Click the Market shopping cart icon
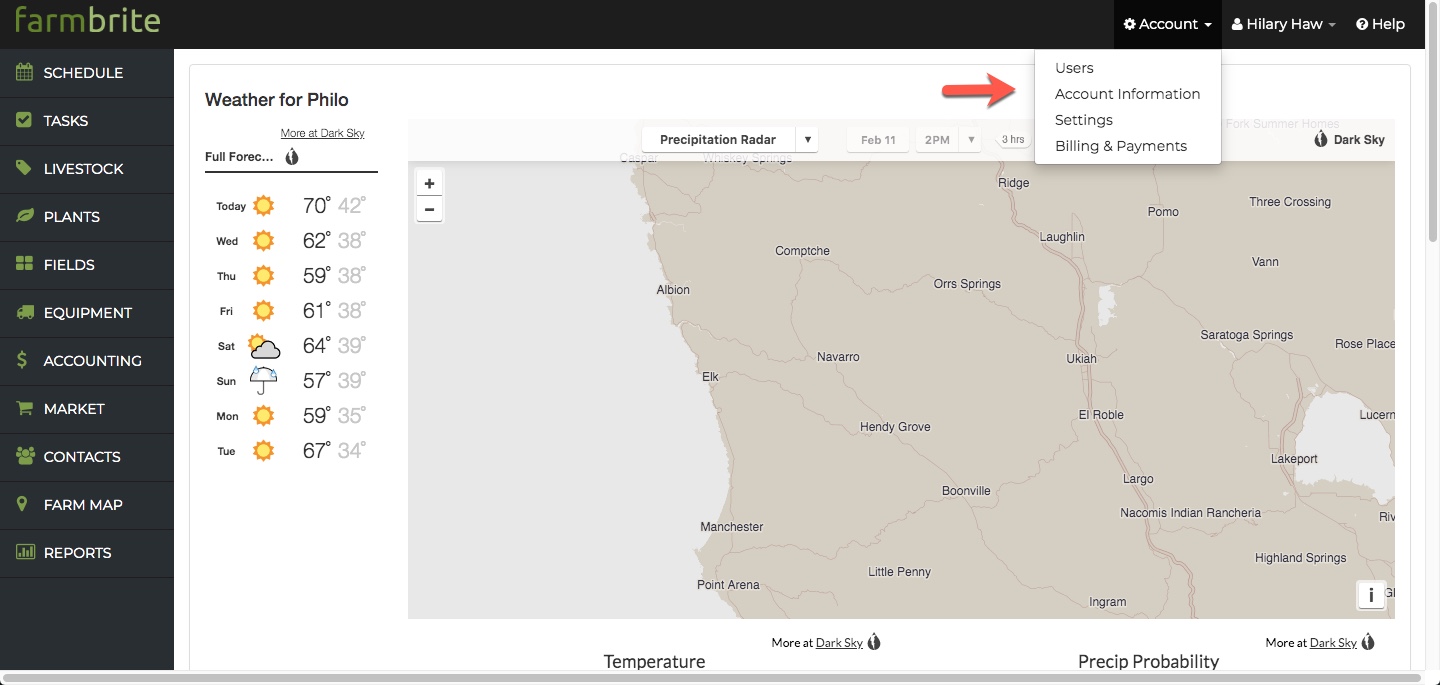The width and height of the screenshot is (1440, 685). coord(24,409)
